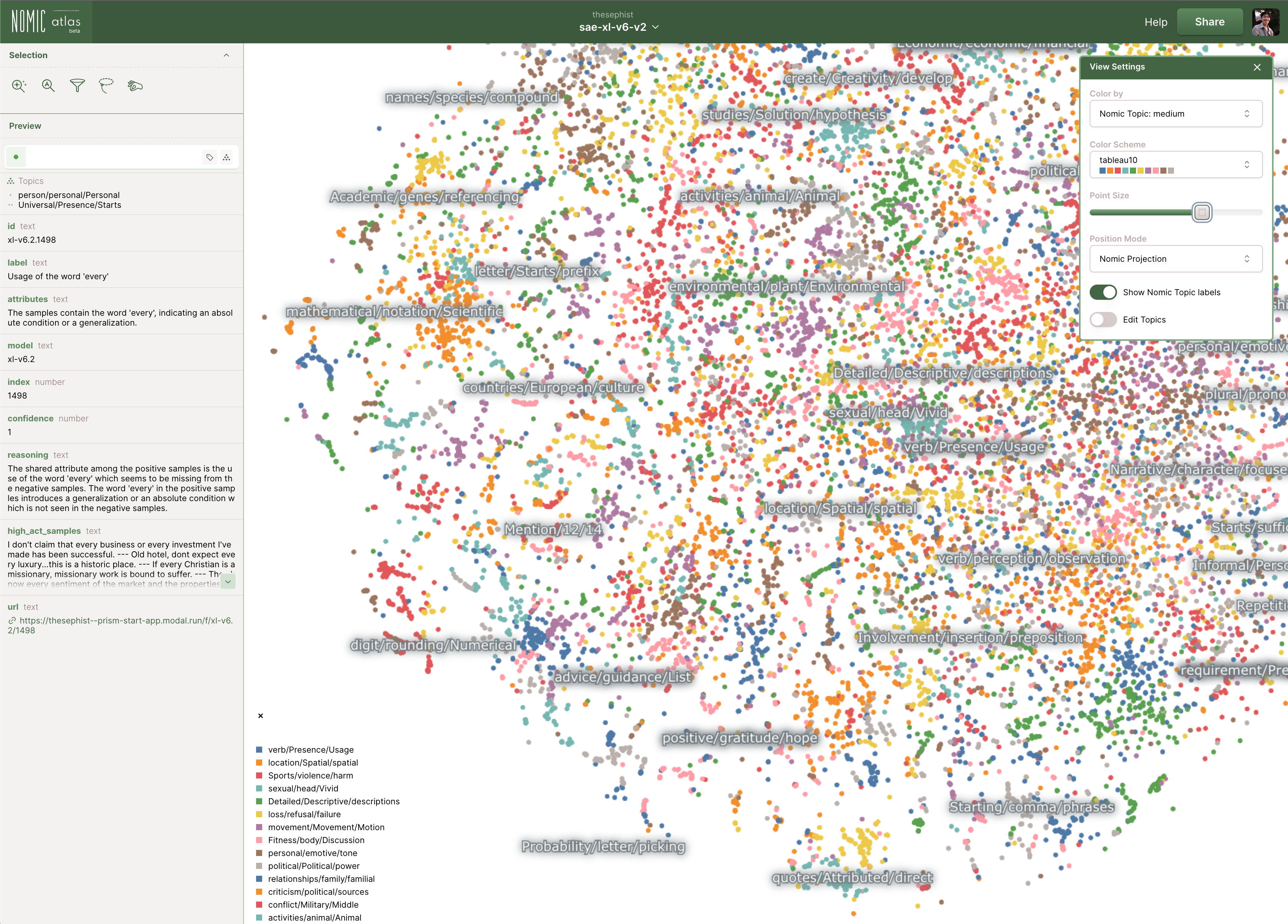The image size is (1288, 924).
Task: Click the Point Size slider handle
Action: [1202, 212]
